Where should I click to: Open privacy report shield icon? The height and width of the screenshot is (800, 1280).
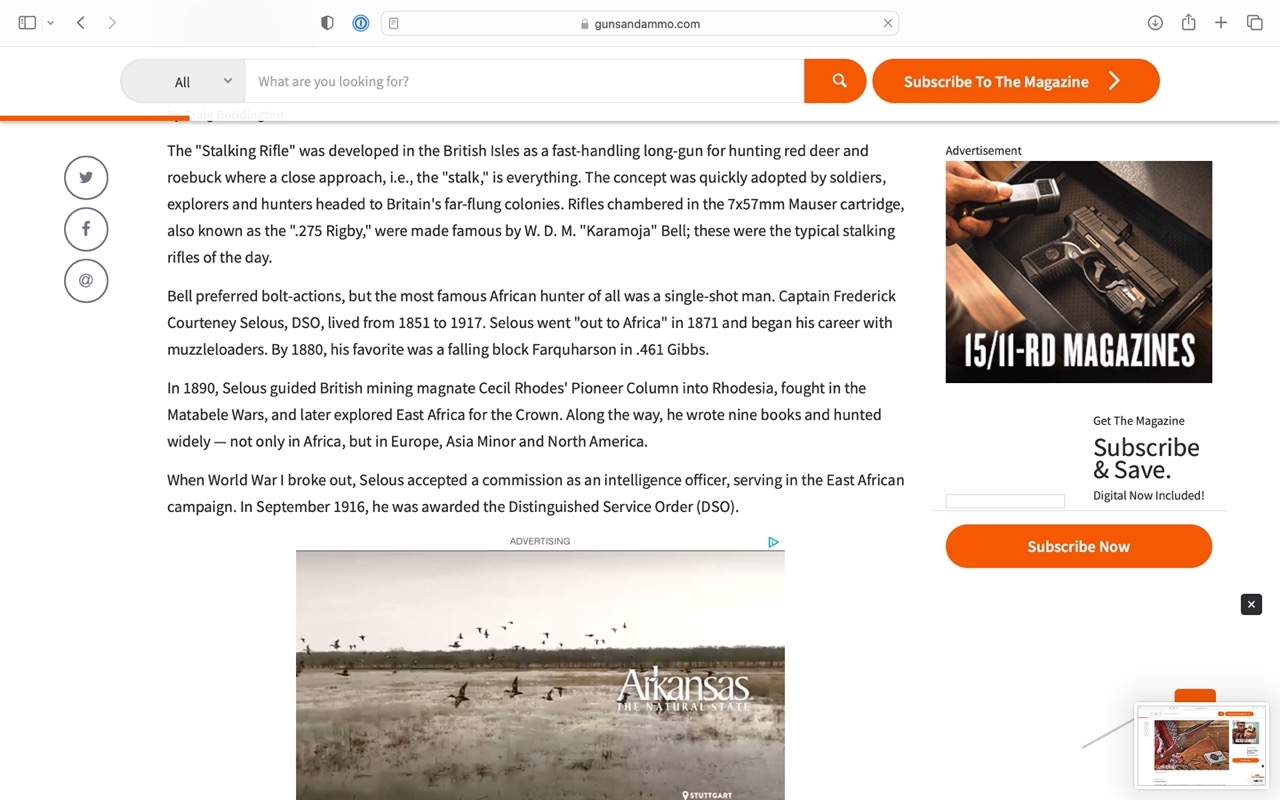pyautogui.click(x=327, y=23)
